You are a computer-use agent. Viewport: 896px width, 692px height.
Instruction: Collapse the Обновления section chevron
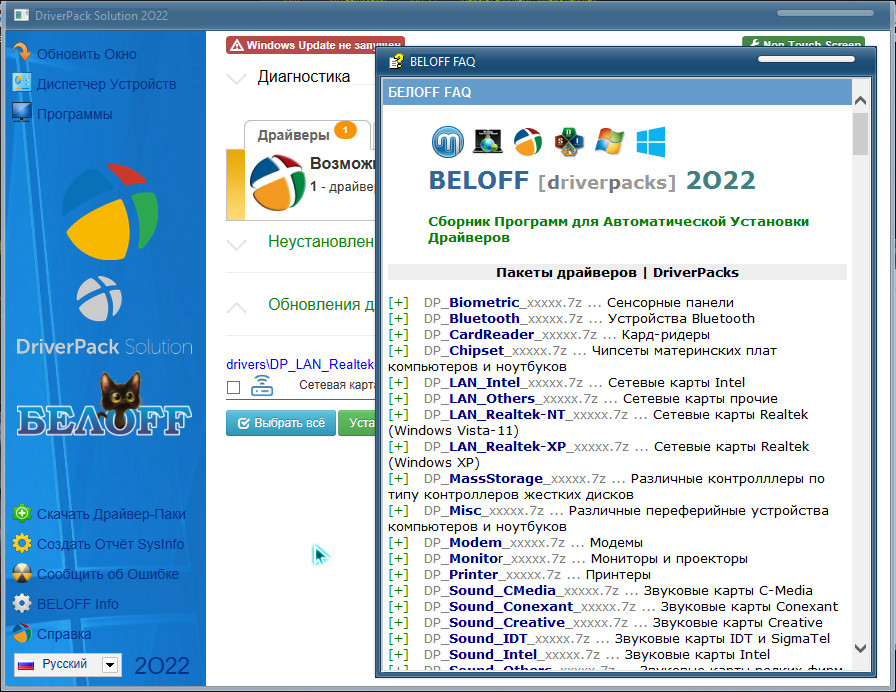(236, 306)
